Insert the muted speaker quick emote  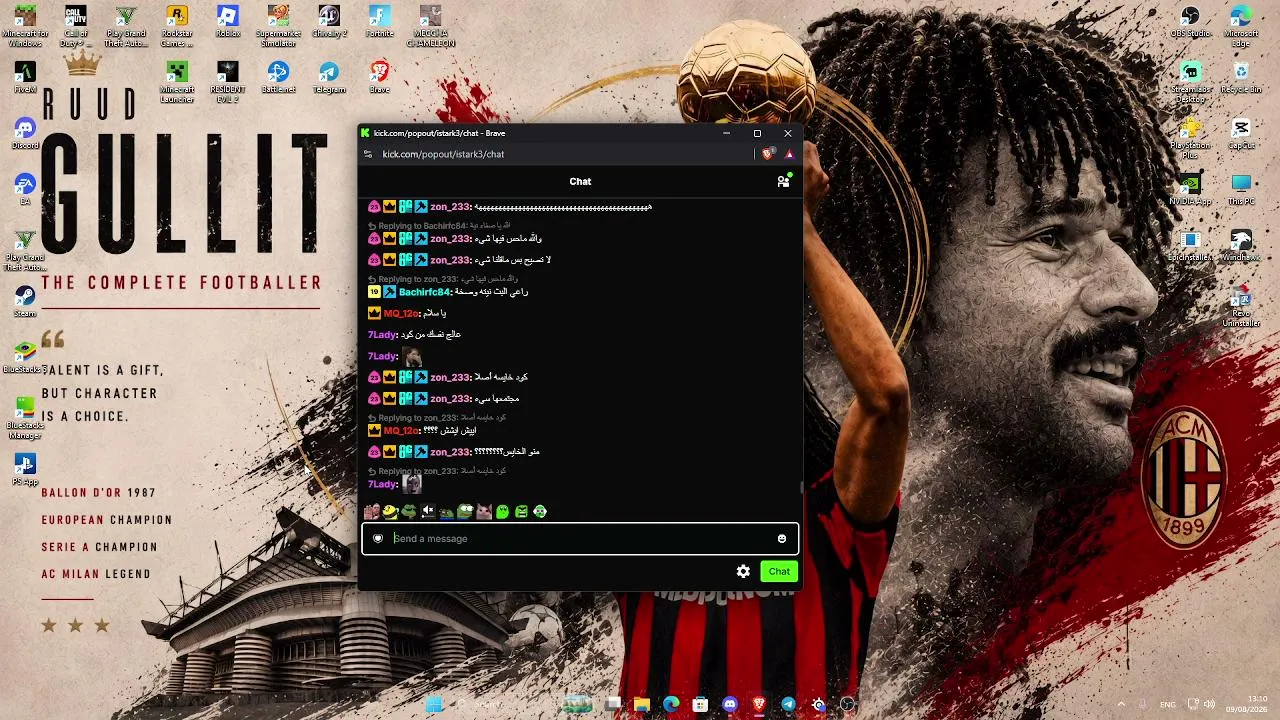click(x=428, y=511)
